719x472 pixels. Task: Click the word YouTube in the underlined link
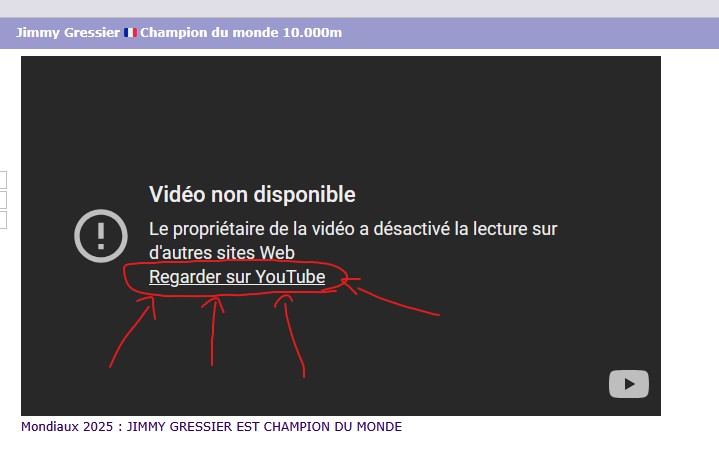tap(290, 277)
